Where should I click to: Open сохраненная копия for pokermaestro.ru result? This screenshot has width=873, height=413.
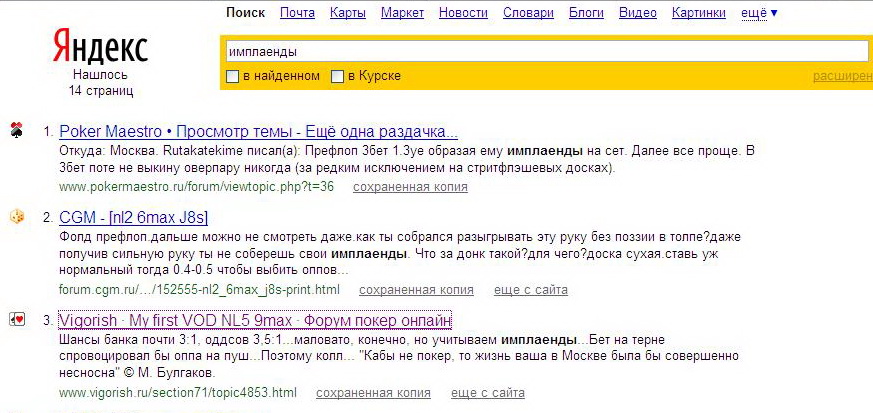coord(410,187)
